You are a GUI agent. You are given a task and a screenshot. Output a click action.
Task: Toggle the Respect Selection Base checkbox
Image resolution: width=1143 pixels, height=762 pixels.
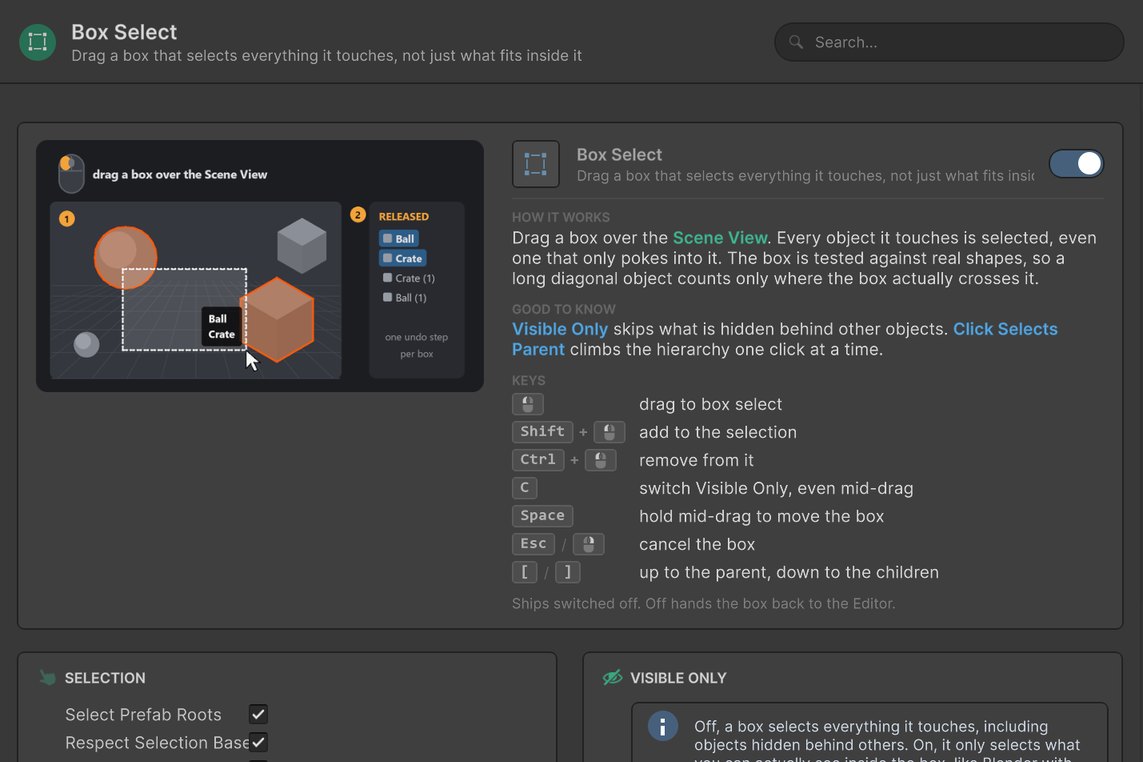pyautogui.click(x=258, y=742)
